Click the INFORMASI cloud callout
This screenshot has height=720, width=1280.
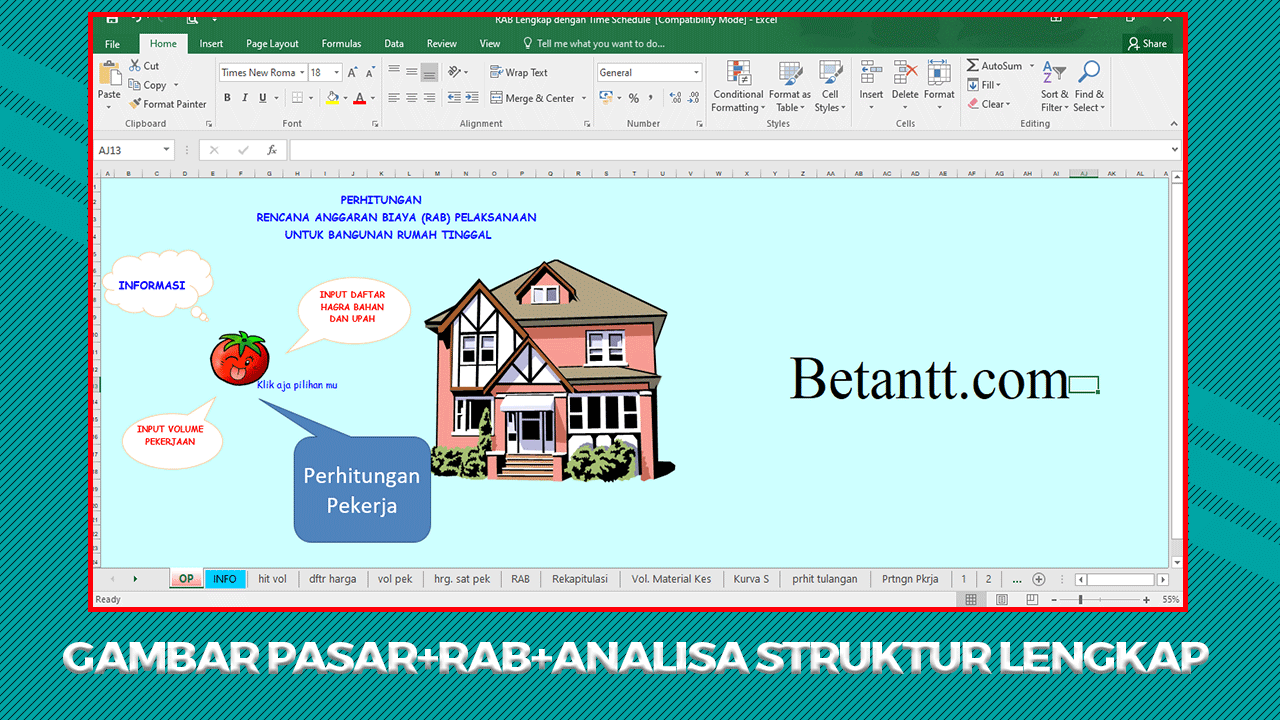click(156, 283)
